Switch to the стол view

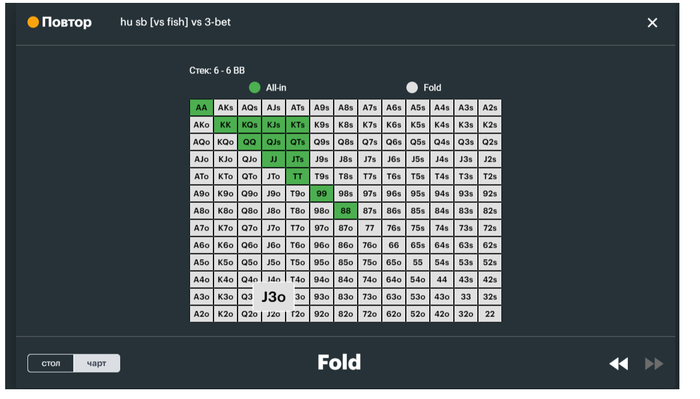(51, 363)
